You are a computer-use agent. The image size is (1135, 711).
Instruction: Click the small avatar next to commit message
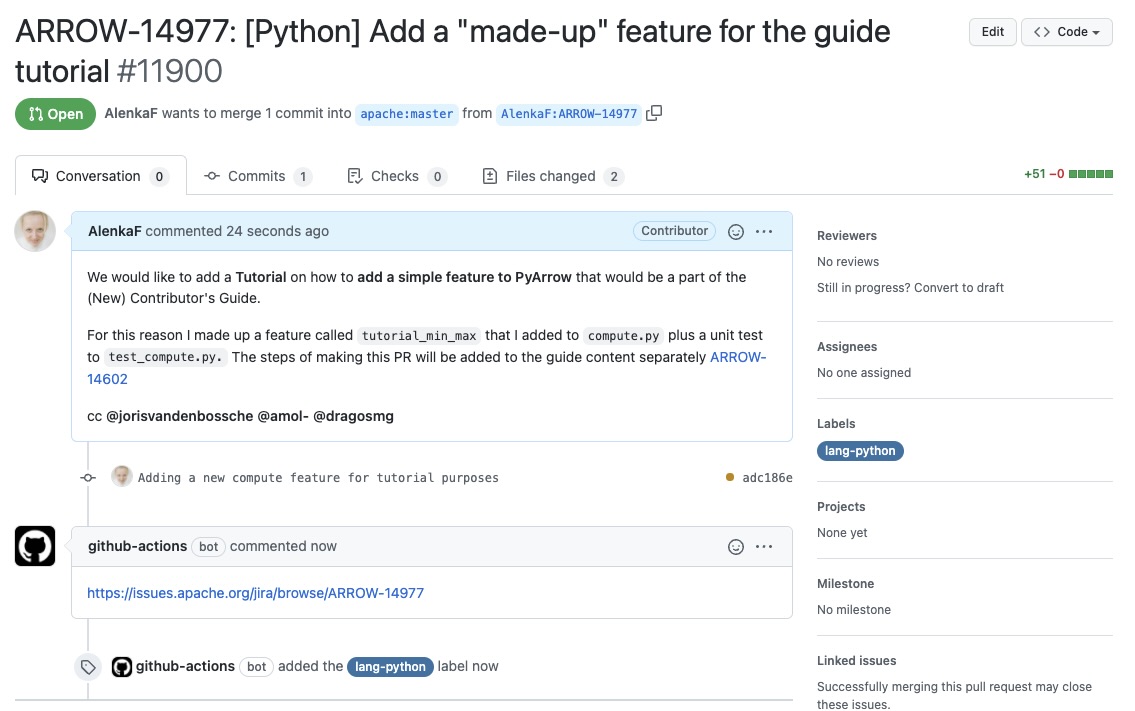(122, 477)
